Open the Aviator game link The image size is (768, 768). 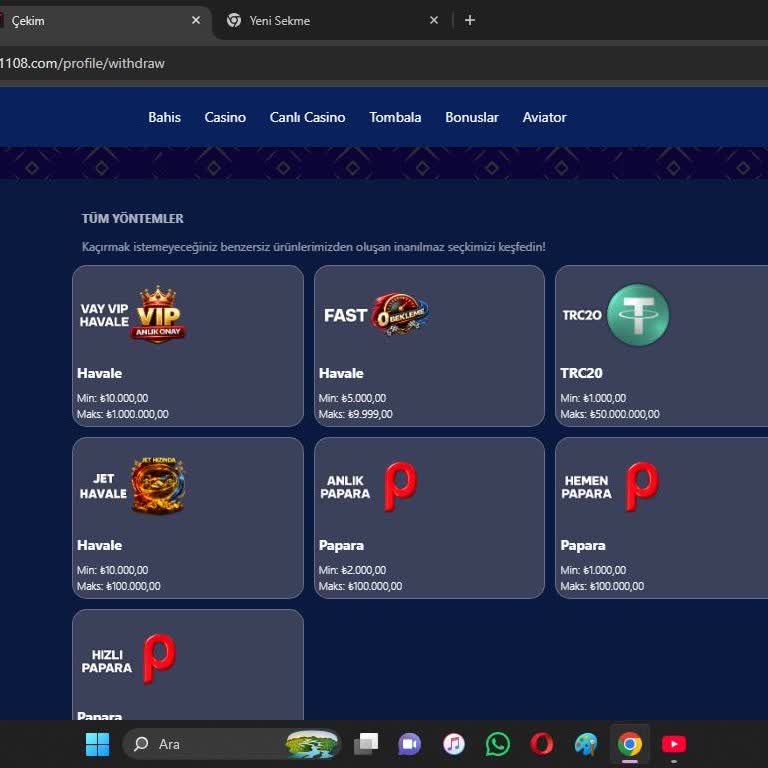pyautogui.click(x=544, y=118)
